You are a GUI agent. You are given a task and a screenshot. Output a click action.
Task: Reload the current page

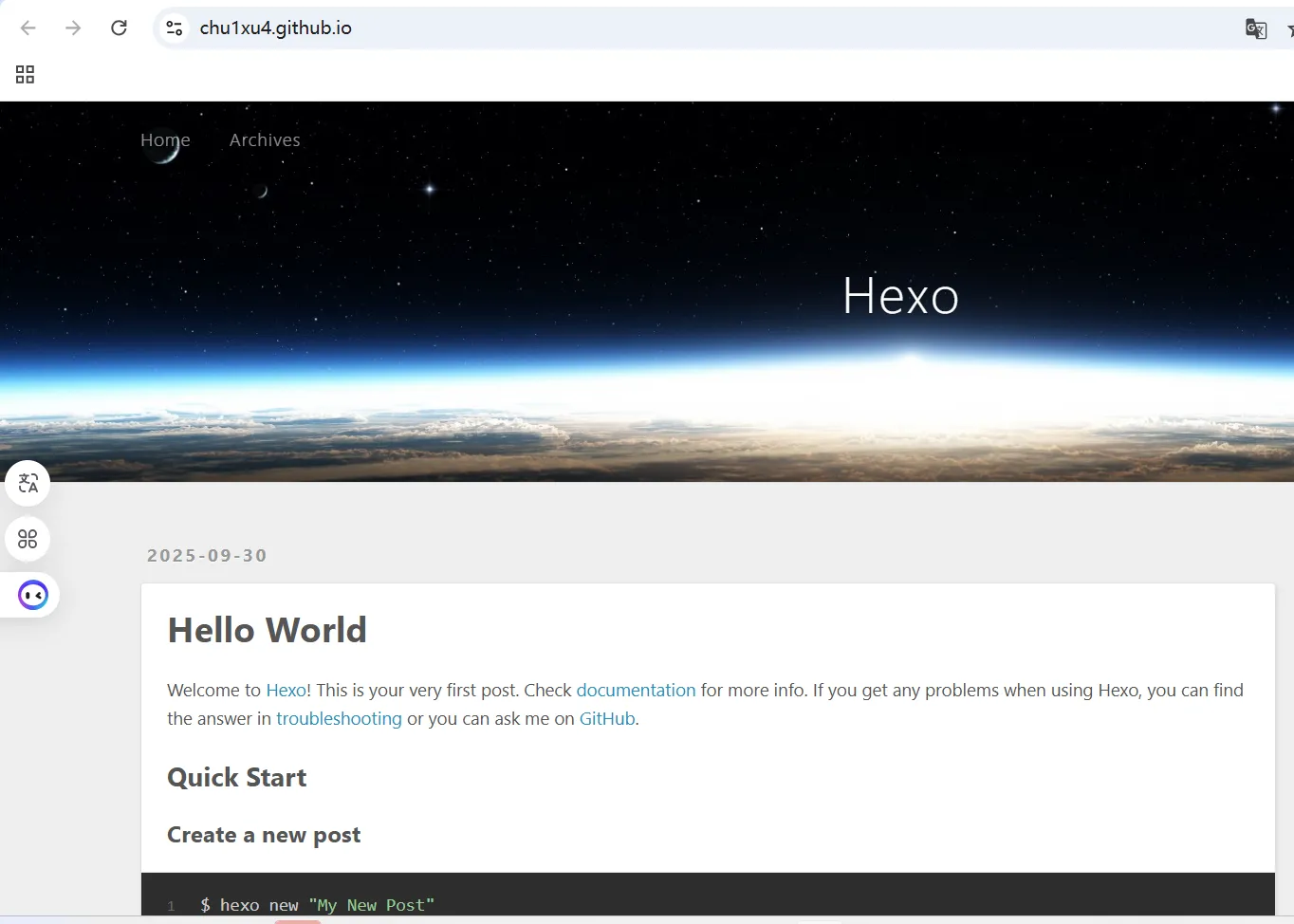tap(119, 28)
